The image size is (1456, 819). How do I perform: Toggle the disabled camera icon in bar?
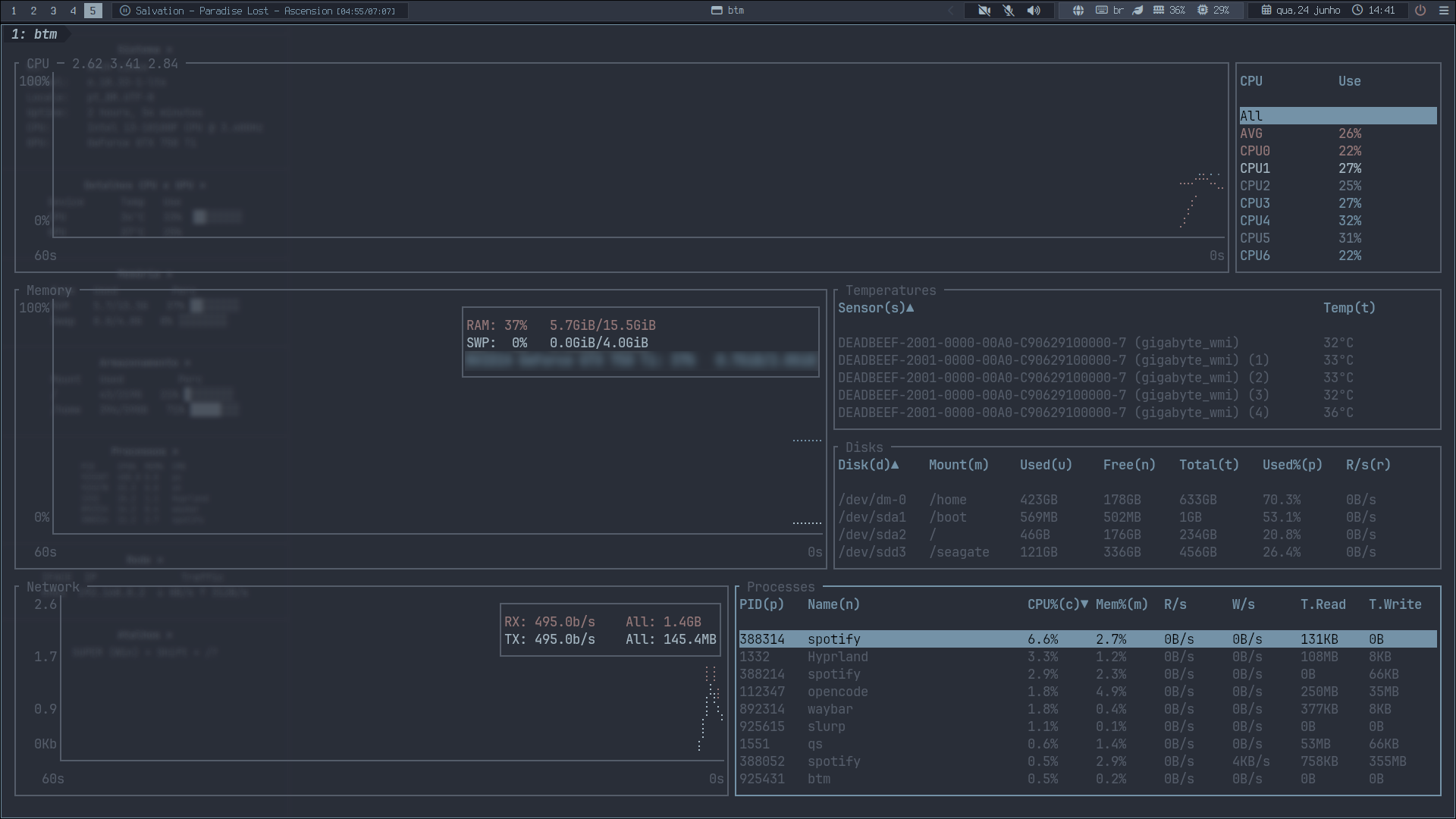coord(984,11)
